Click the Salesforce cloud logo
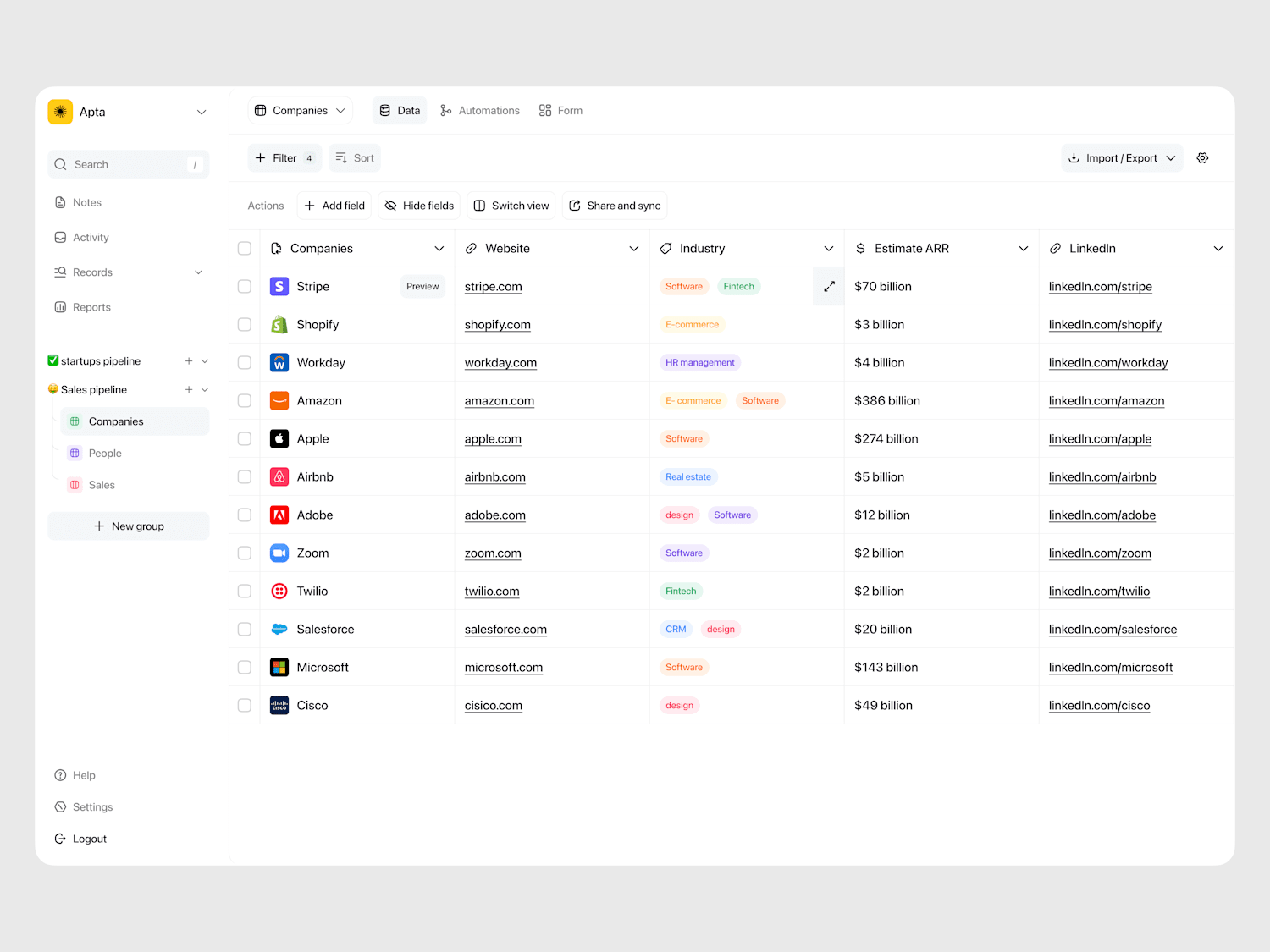The height and width of the screenshot is (952, 1270). (279, 630)
